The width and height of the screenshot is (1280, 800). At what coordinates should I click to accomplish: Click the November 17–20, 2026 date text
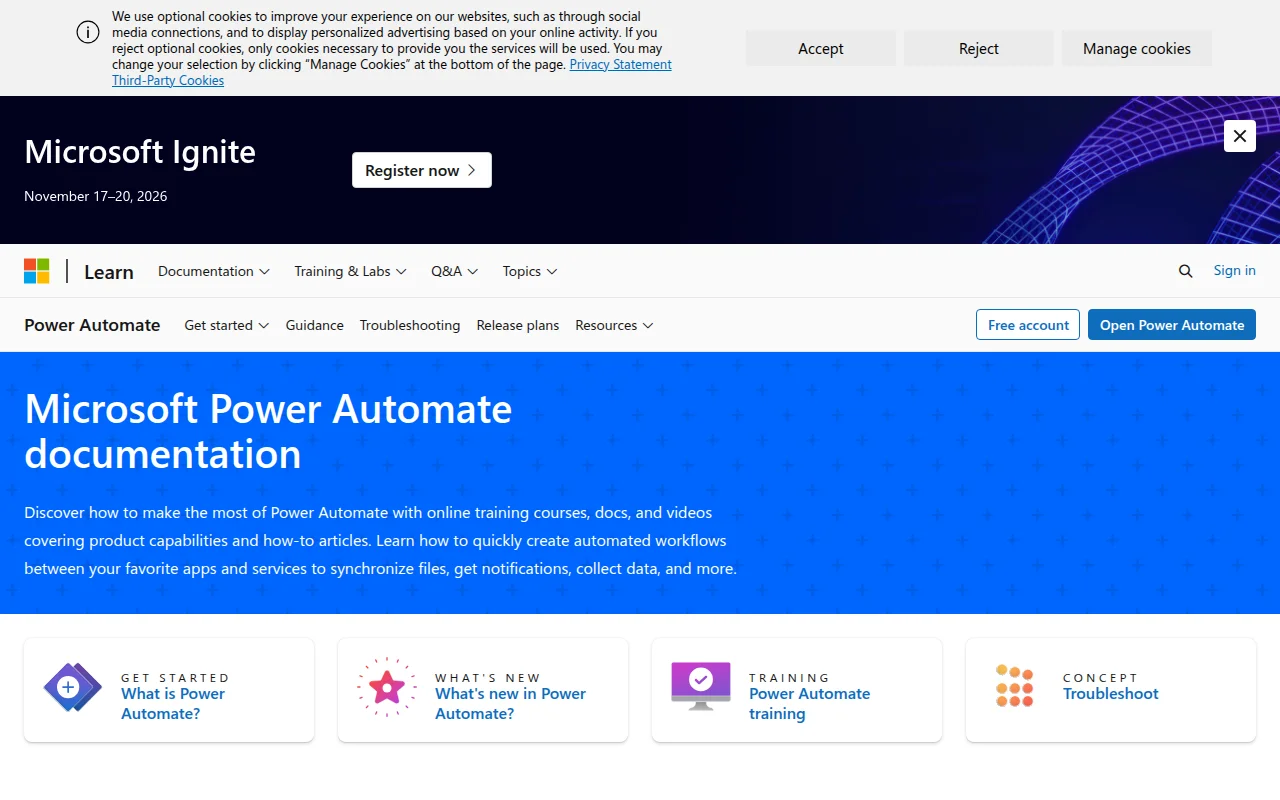point(96,196)
